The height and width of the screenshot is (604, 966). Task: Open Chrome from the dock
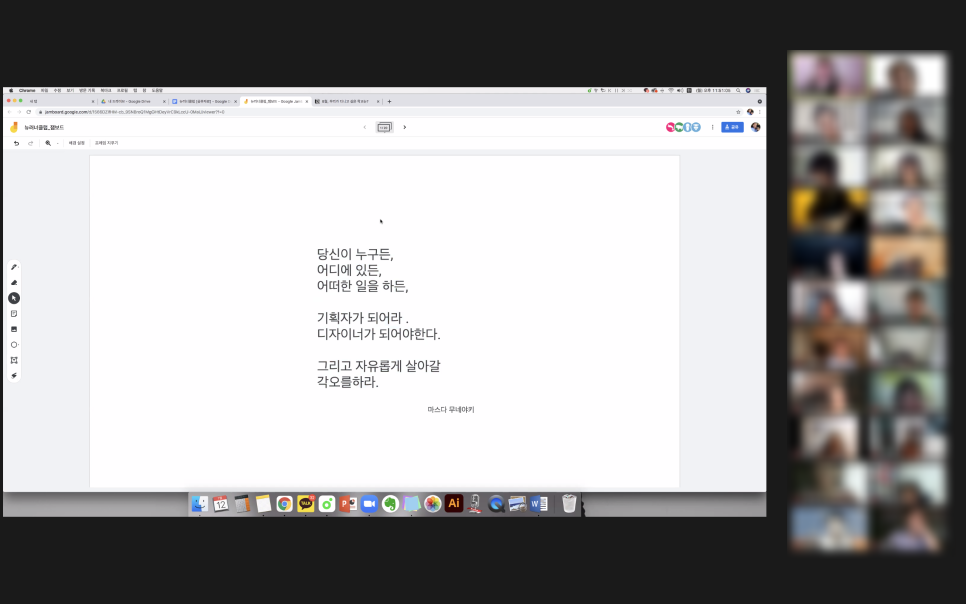point(284,504)
